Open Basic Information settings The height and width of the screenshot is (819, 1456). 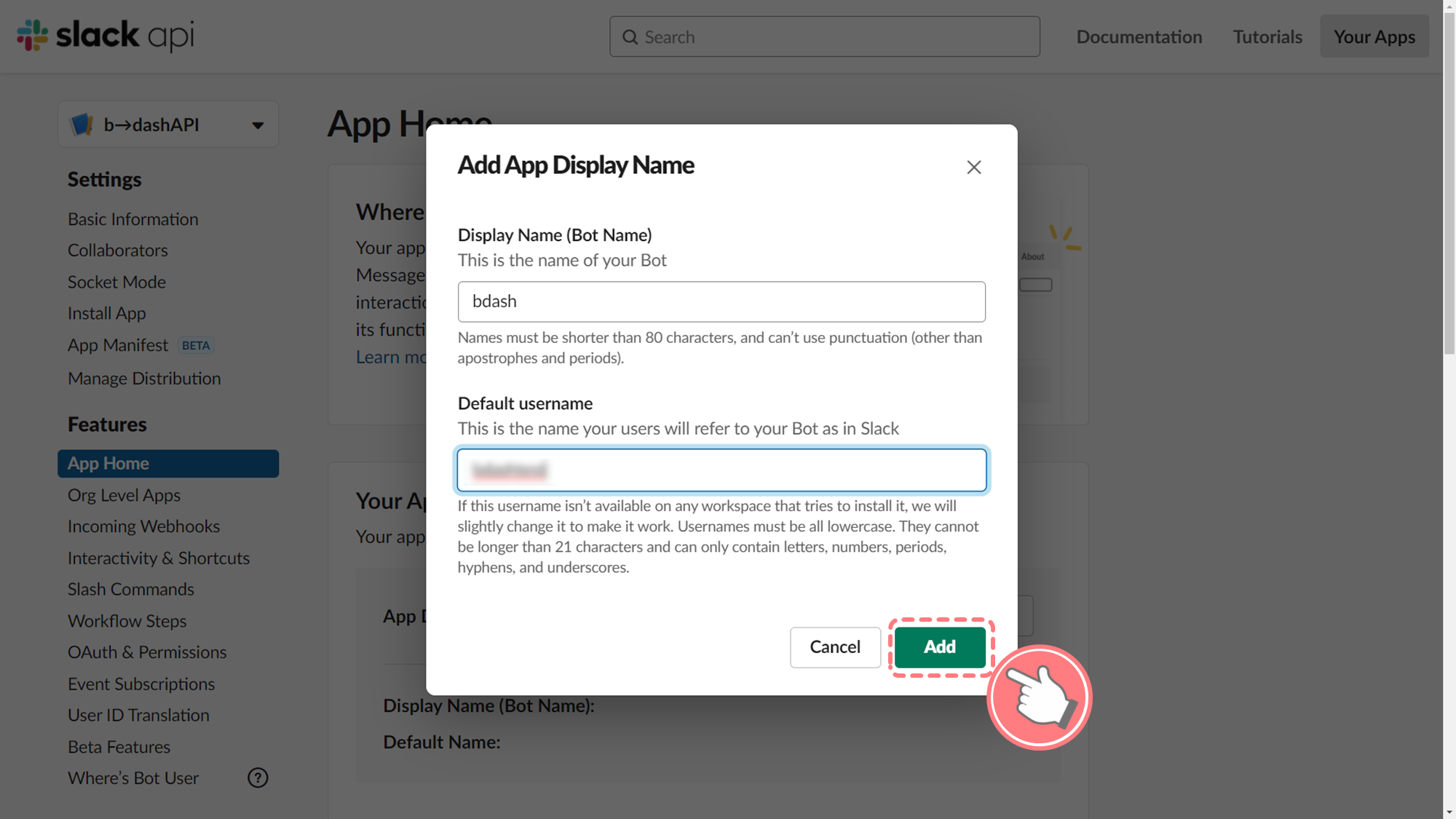pyautogui.click(x=132, y=219)
